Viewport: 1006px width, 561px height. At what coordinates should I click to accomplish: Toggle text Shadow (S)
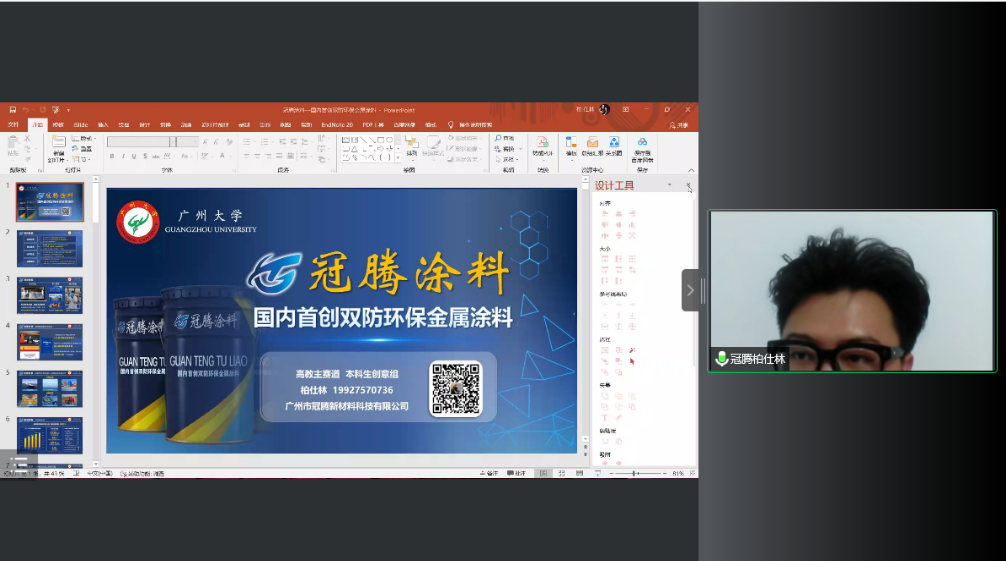pos(145,156)
